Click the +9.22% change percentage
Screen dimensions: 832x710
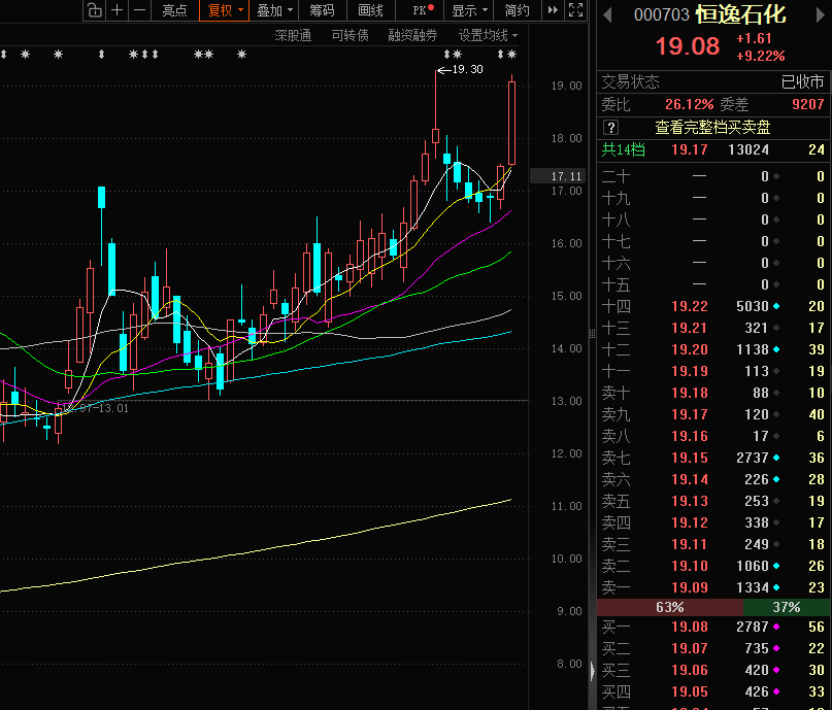(x=760, y=56)
